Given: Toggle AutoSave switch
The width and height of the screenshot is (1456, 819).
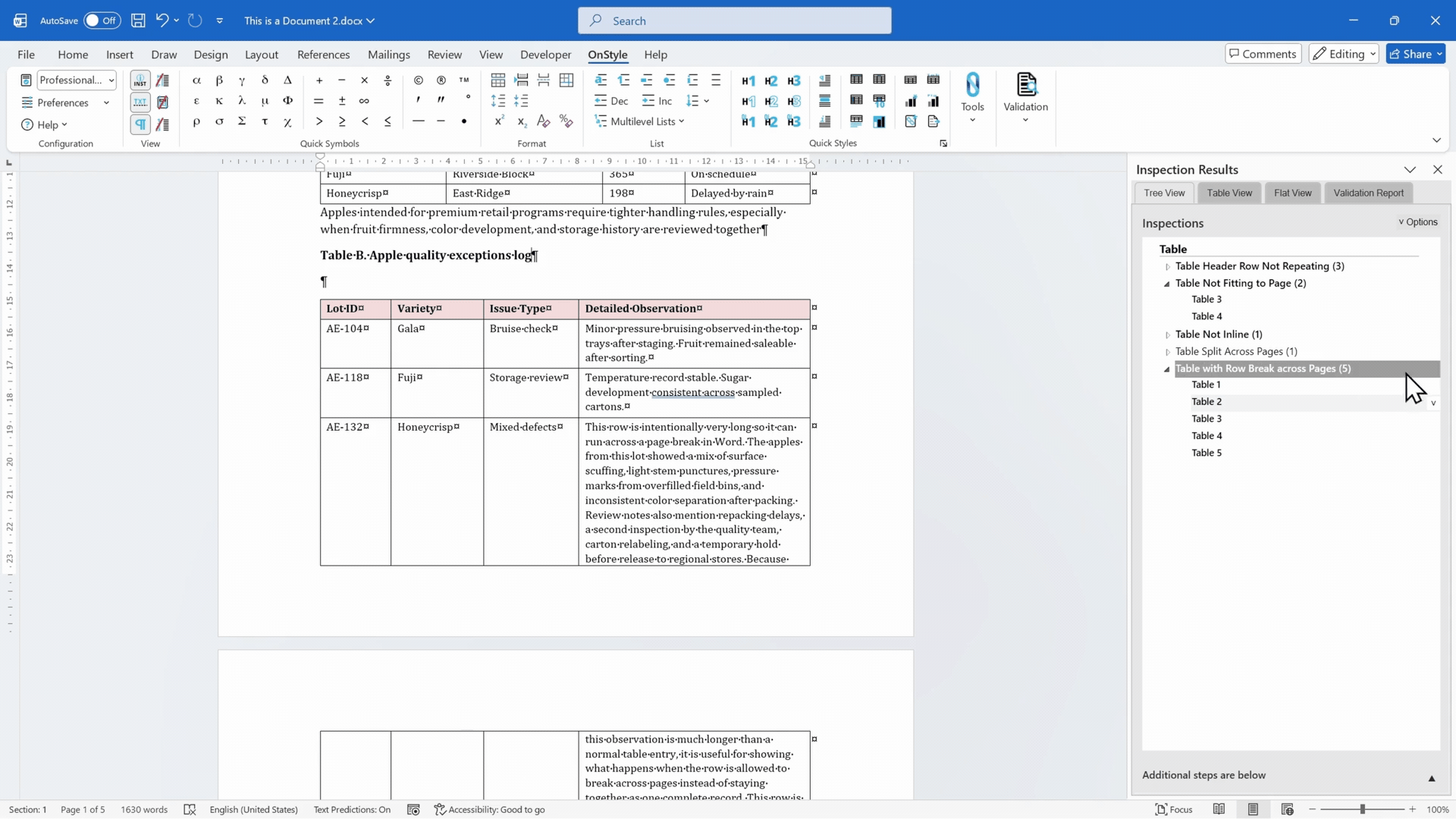Looking at the screenshot, I should point(102,20).
